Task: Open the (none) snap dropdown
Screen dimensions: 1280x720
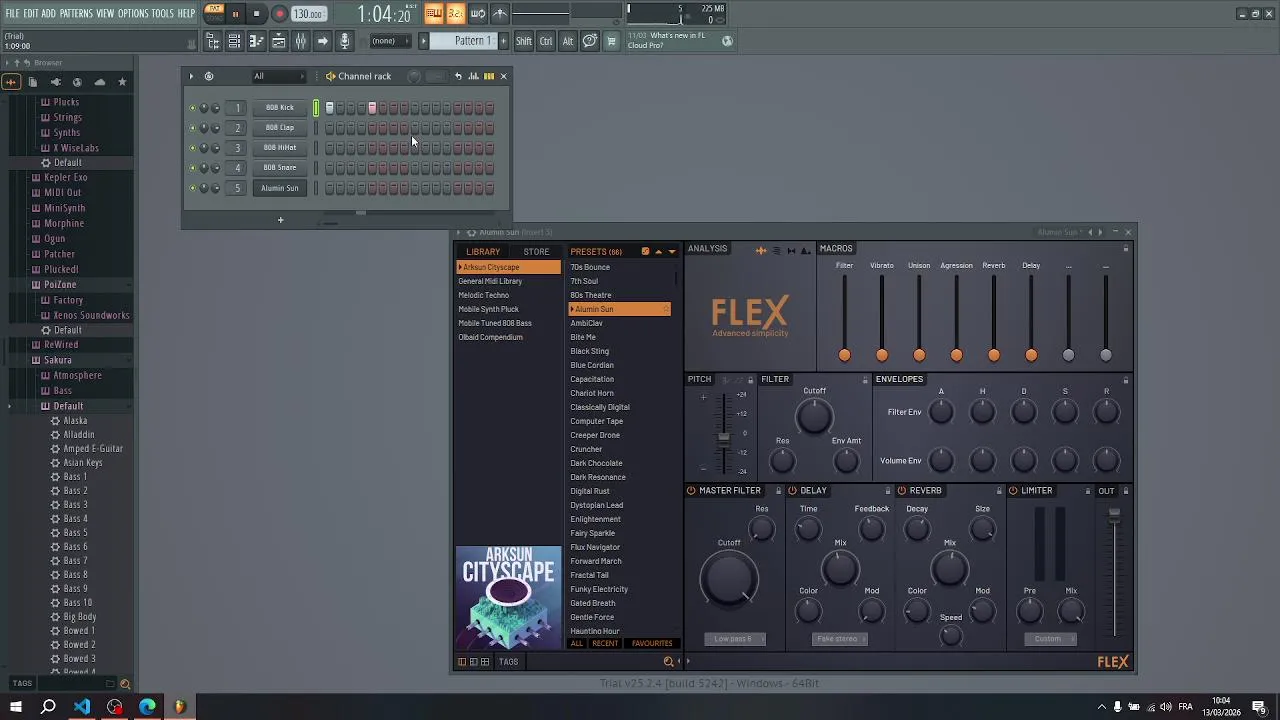Action: point(389,41)
